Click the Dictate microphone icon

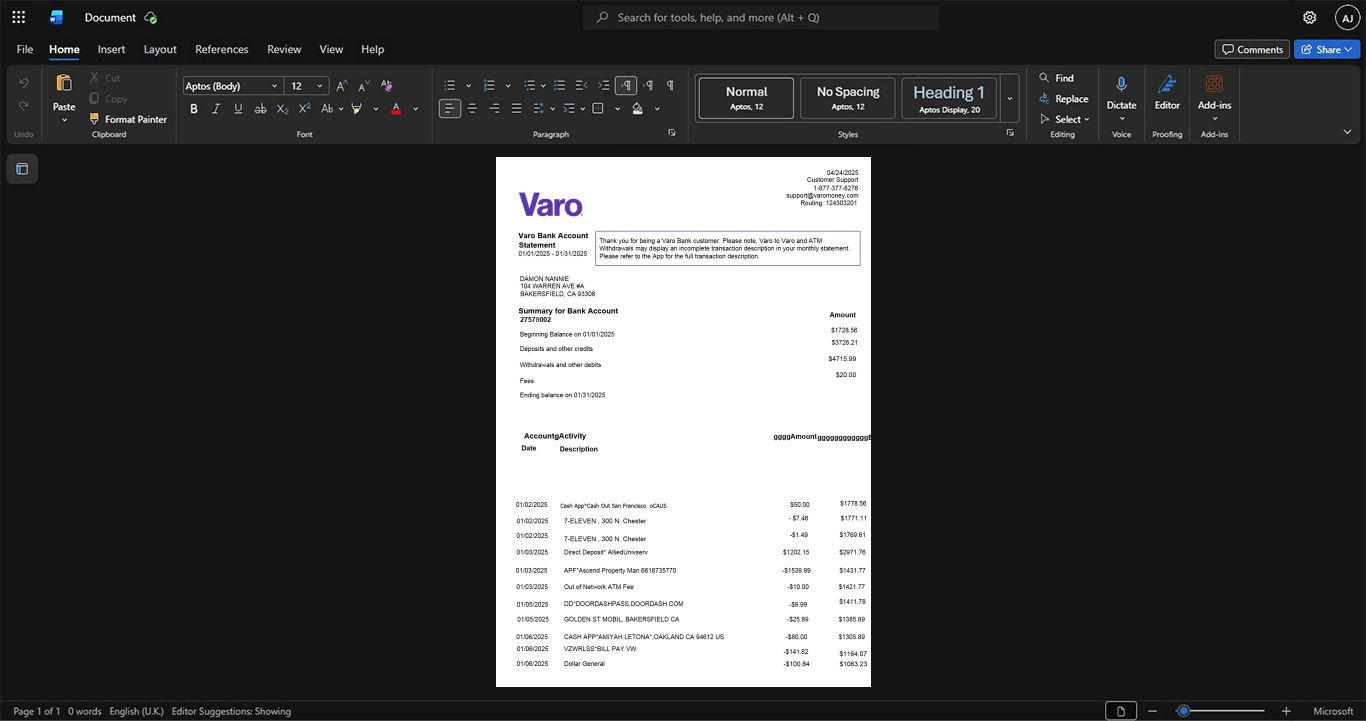click(1121, 85)
